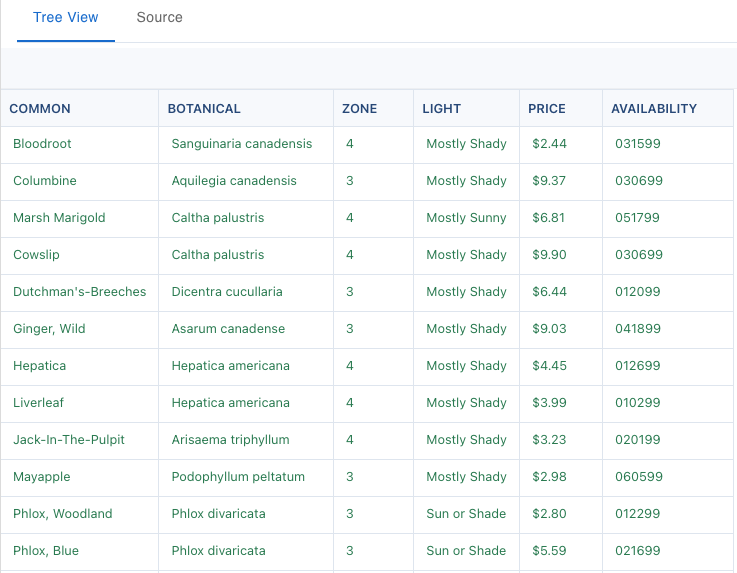Select the Arisaema triphyllum cell
The height and width of the screenshot is (573, 737).
coord(246,440)
